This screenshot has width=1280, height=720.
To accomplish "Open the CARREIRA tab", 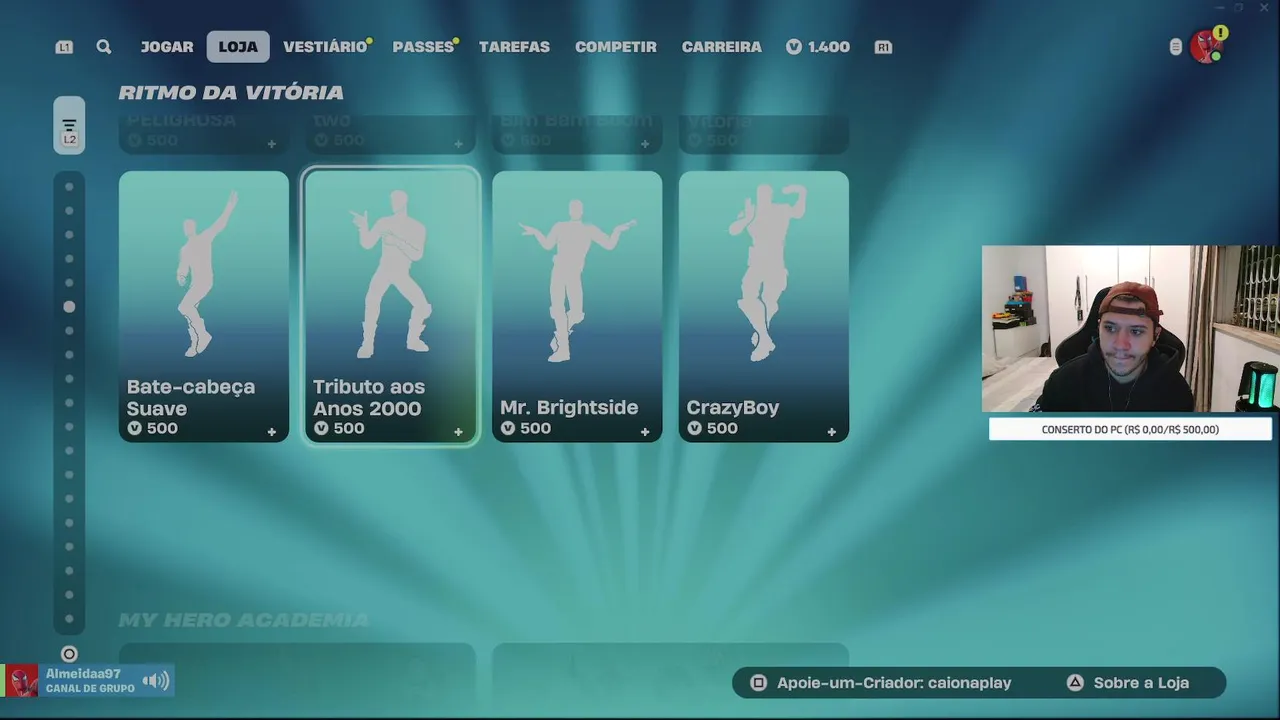I will tap(721, 47).
